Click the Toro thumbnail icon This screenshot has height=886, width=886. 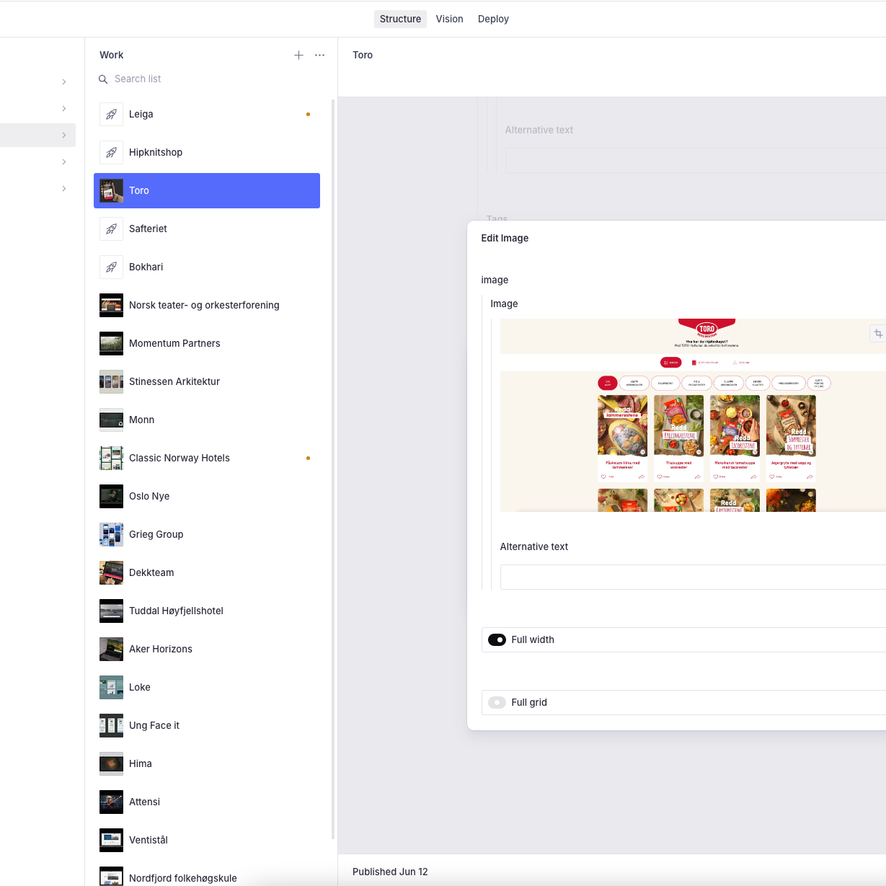(111, 190)
